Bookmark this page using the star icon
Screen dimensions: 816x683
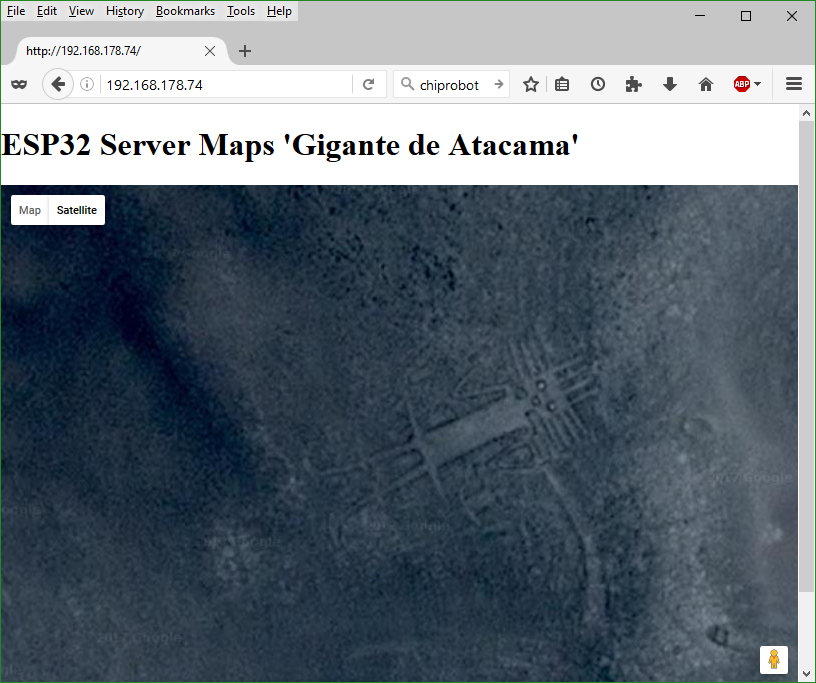click(531, 85)
